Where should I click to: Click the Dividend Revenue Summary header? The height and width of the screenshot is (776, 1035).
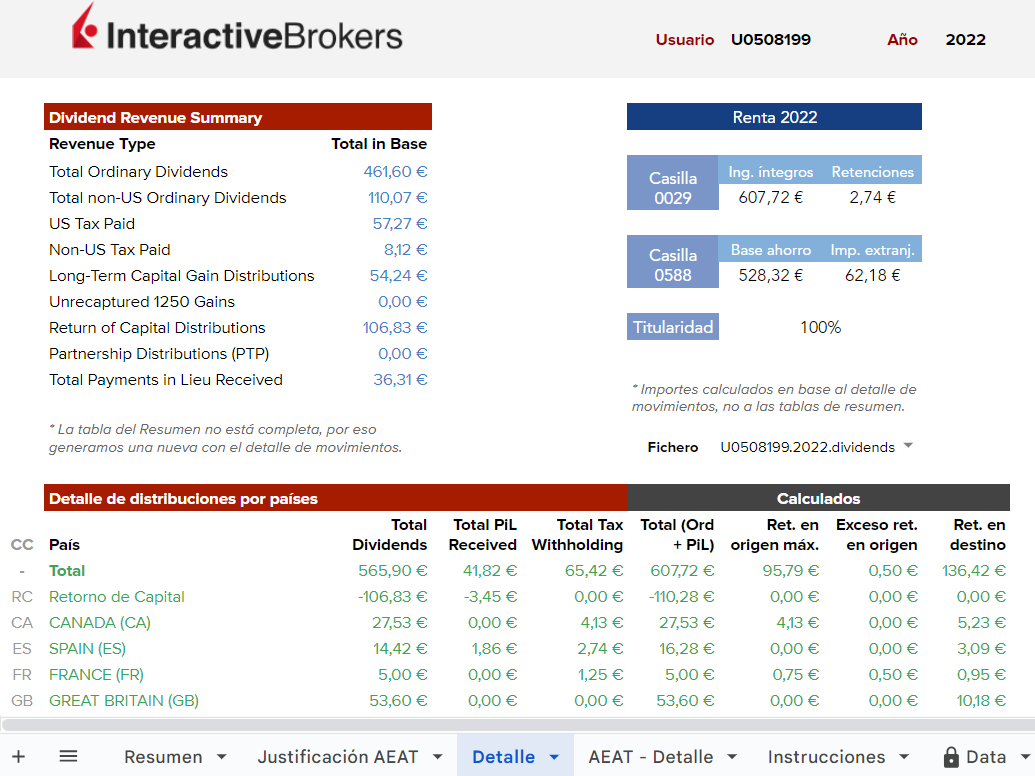click(x=238, y=117)
